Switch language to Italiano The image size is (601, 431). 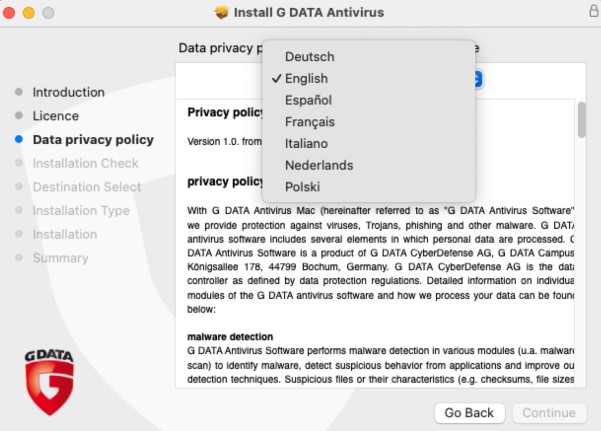(x=306, y=144)
